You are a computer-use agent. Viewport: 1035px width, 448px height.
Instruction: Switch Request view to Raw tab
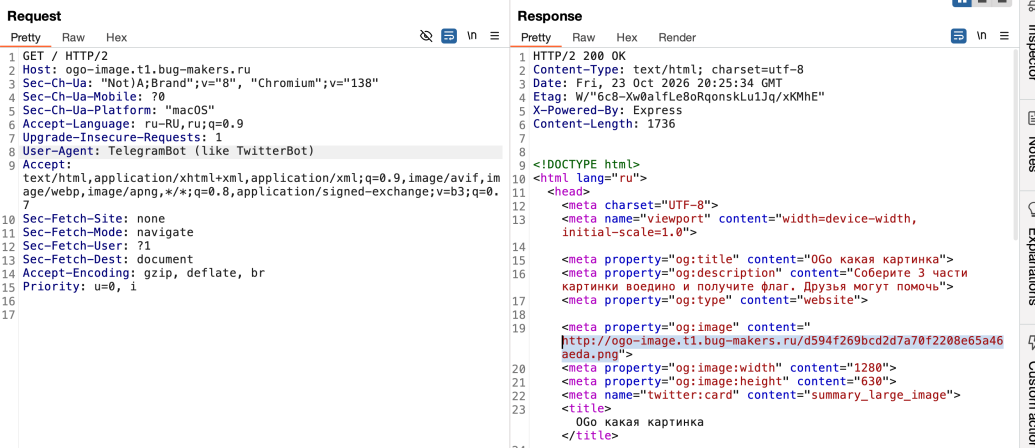tap(73, 38)
